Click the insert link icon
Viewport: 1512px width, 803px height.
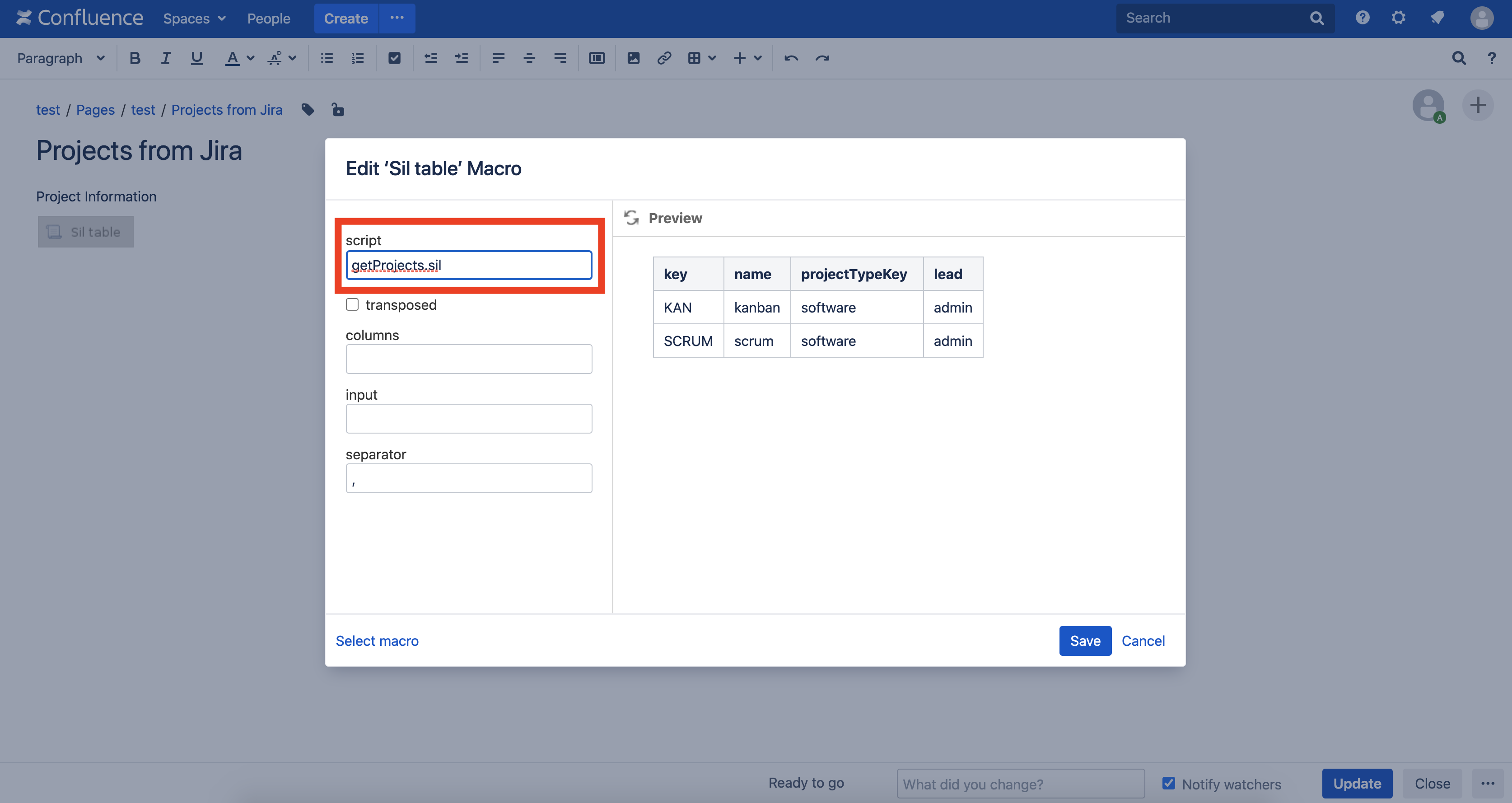pyautogui.click(x=664, y=58)
